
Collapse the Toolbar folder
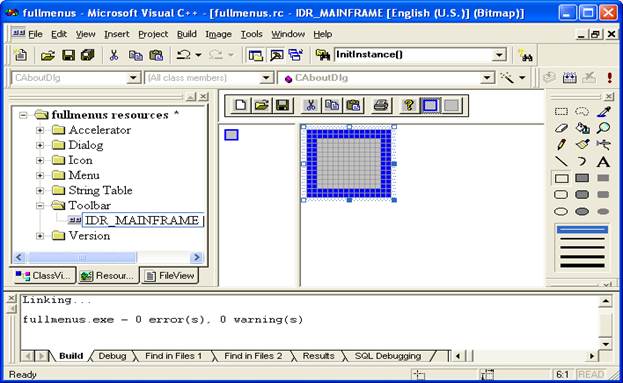point(40,205)
